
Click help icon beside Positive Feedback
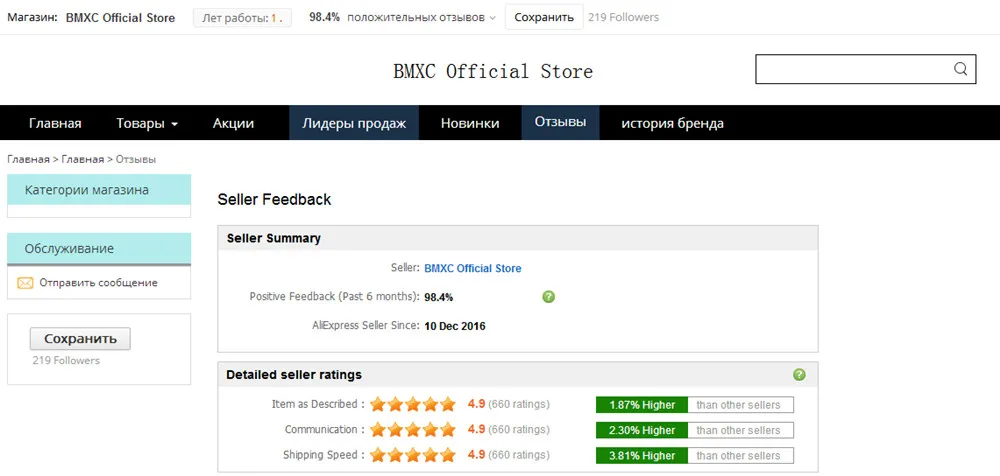pos(548,297)
